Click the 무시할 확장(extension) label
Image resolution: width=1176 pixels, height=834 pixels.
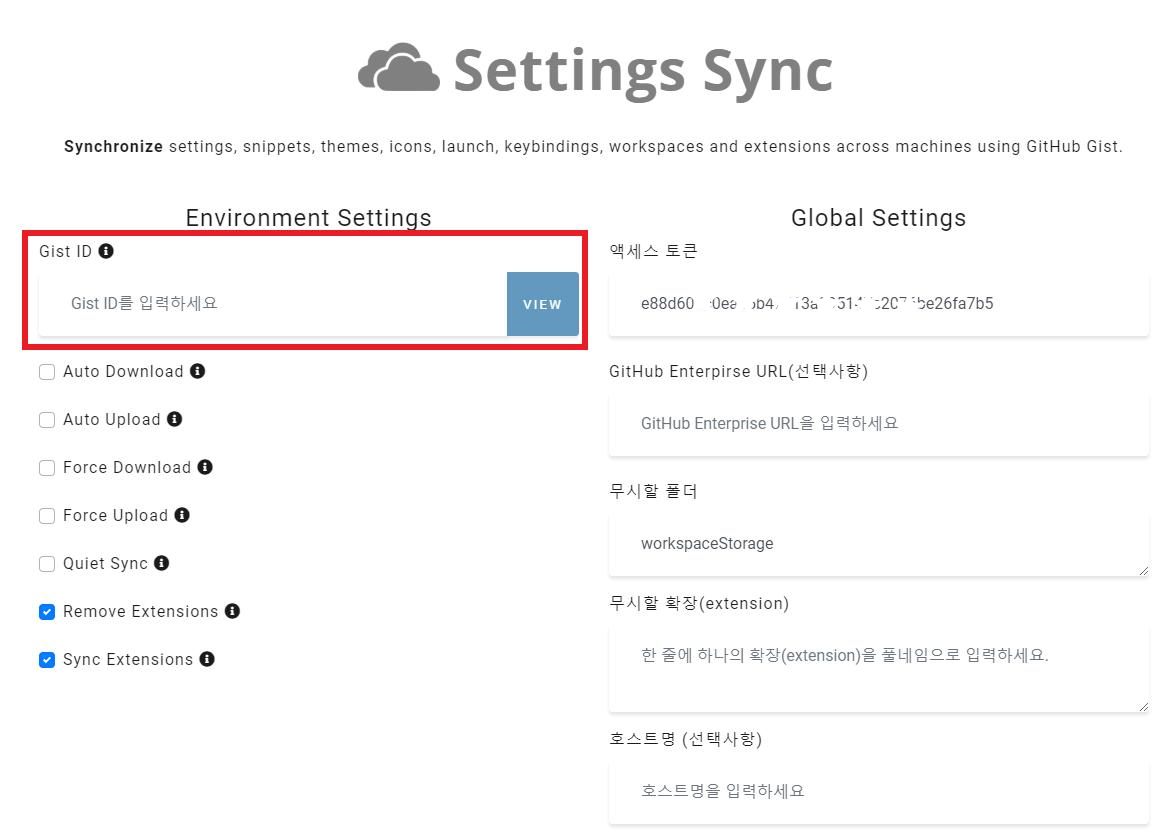[699, 604]
